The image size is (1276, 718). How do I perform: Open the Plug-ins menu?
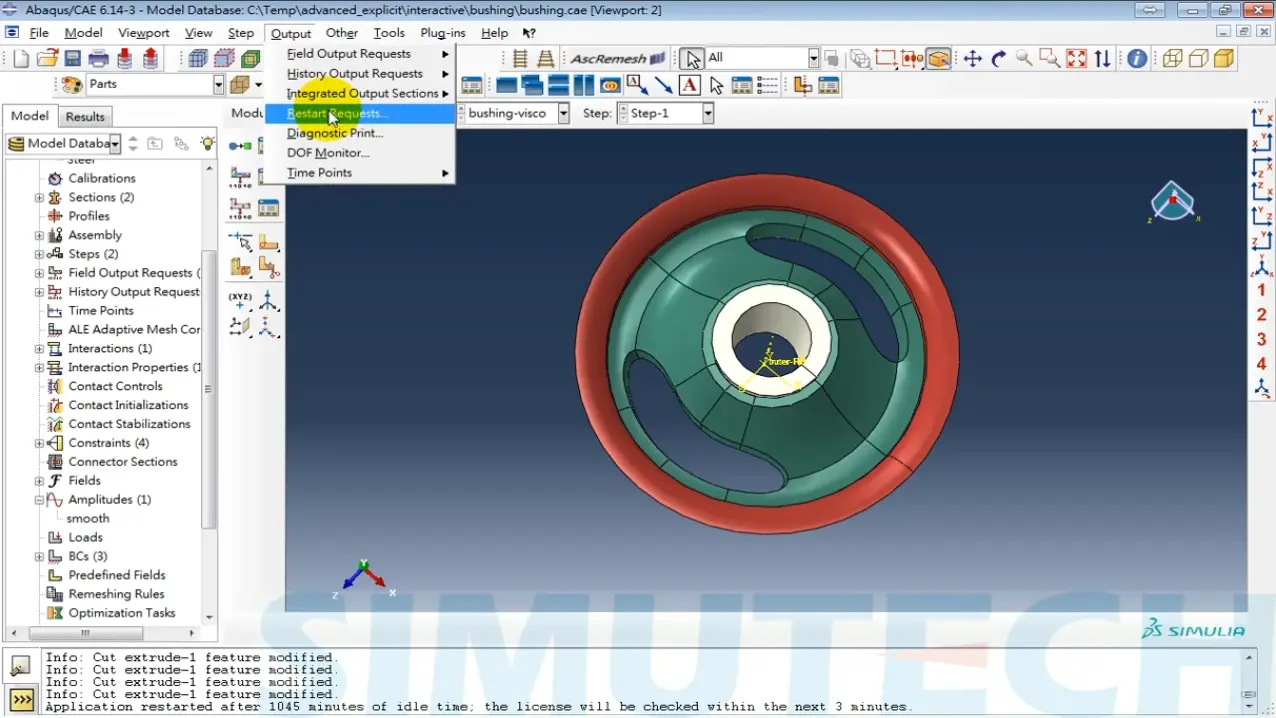click(443, 33)
